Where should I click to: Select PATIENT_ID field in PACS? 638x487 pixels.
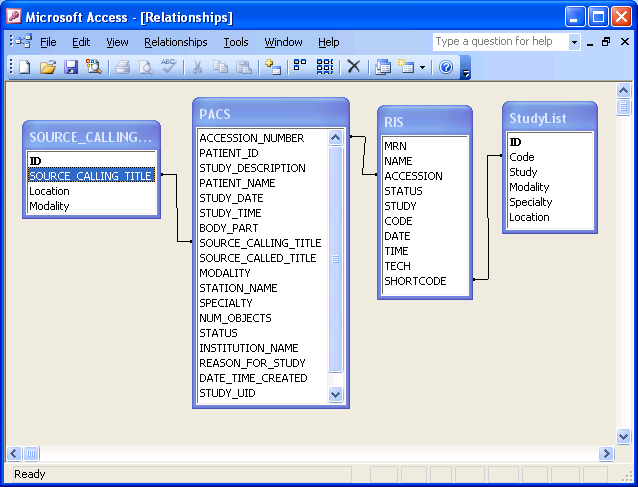229,153
